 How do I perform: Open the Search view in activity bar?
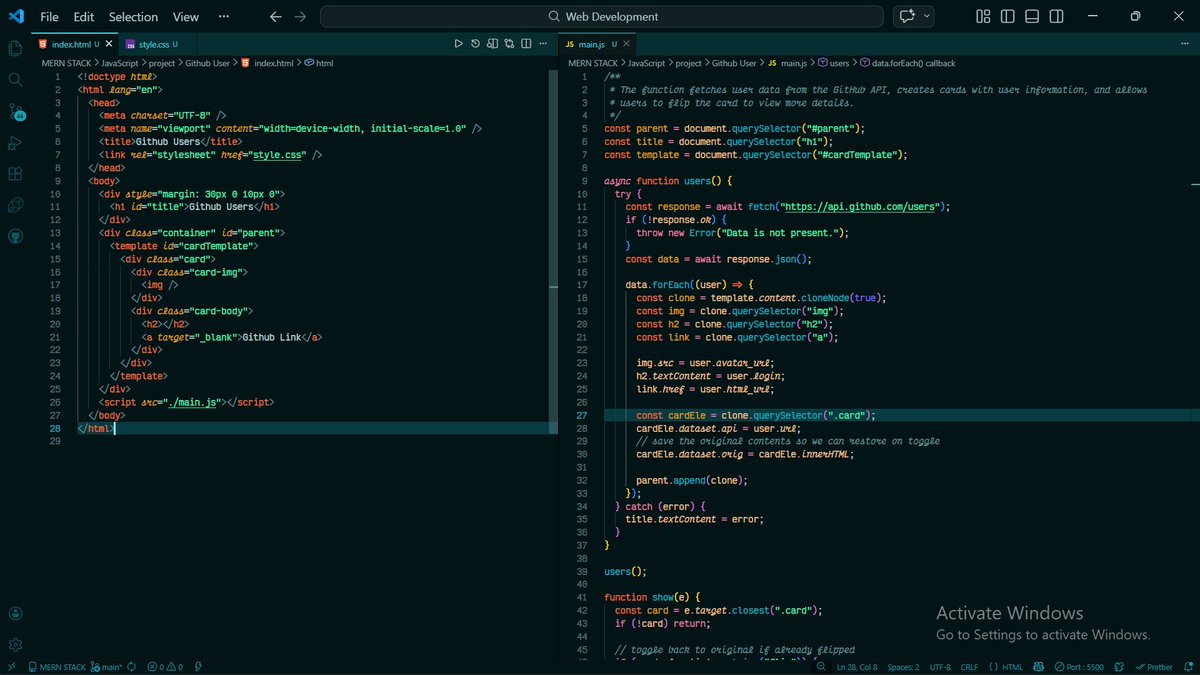click(x=15, y=79)
